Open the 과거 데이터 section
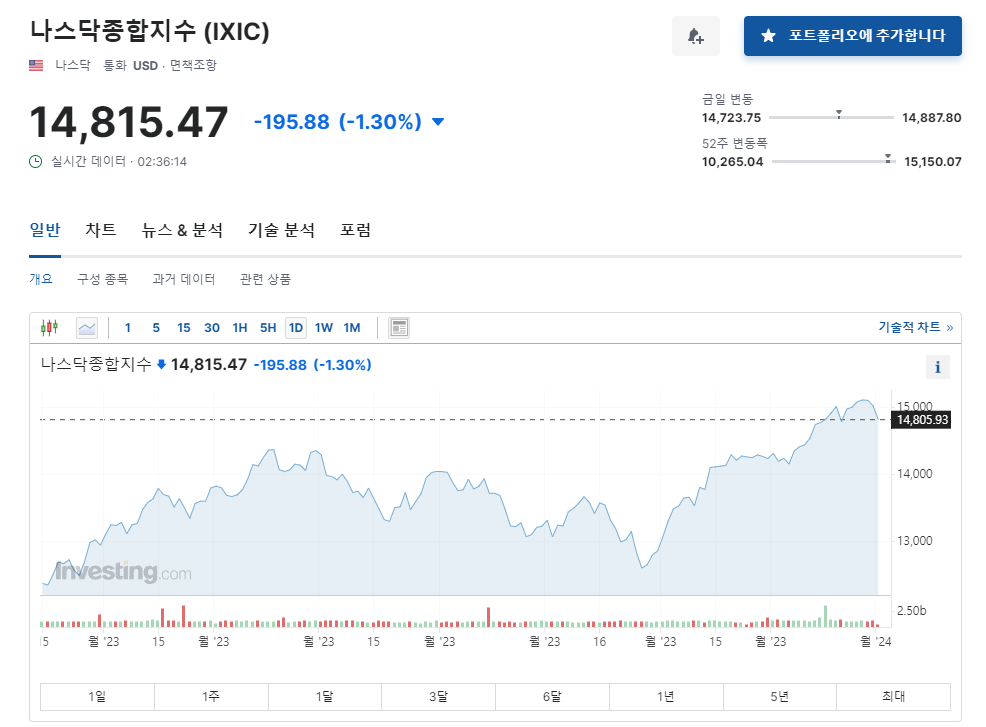The width and height of the screenshot is (986, 727). click(x=183, y=280)
